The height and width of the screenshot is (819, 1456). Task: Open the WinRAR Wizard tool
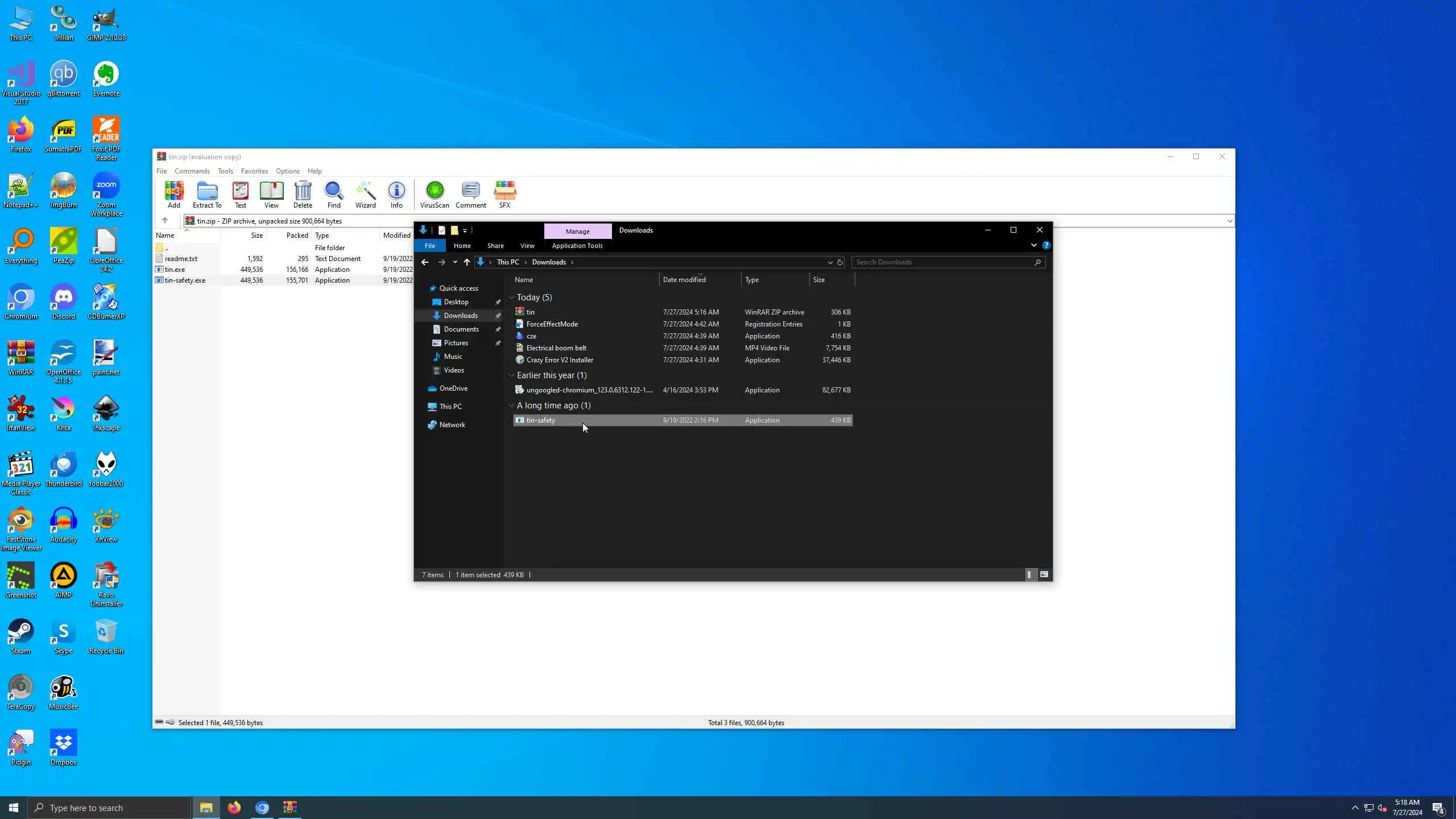point(365,195)
